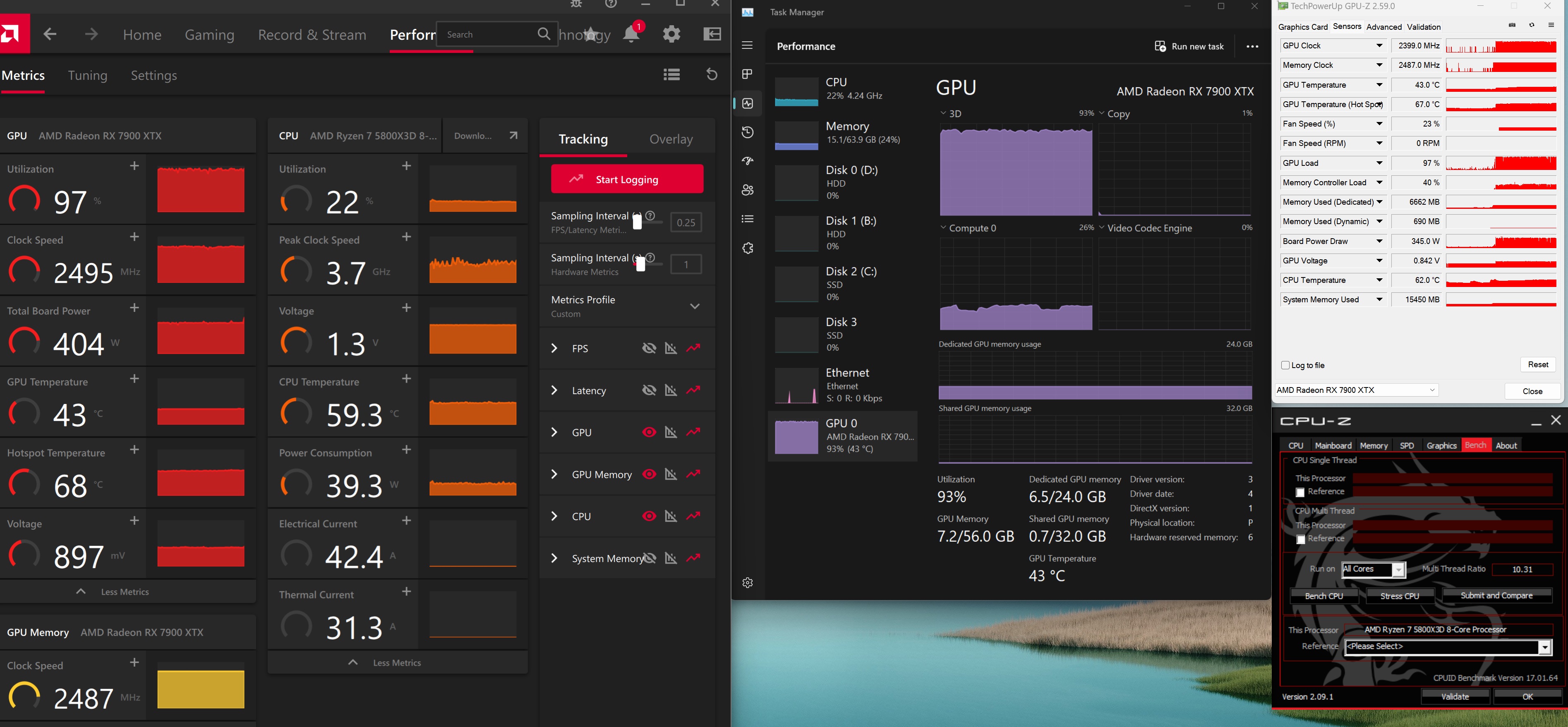Click Start Logging button
The height and width of the screenshot is (727, 1568).
[x=627, y=179]
